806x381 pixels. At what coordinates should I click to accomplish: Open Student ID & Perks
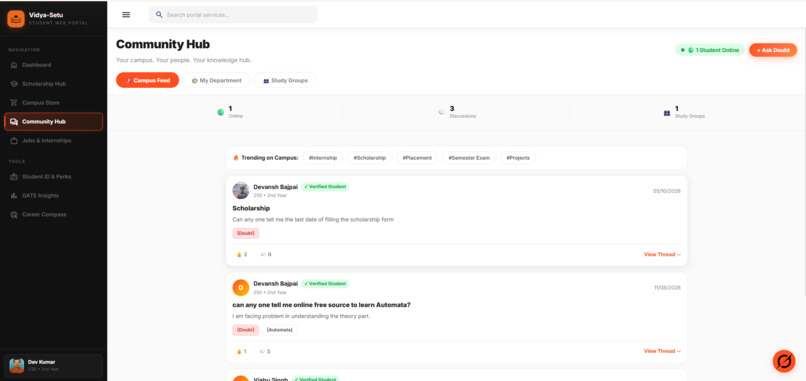tap(53, 177)
